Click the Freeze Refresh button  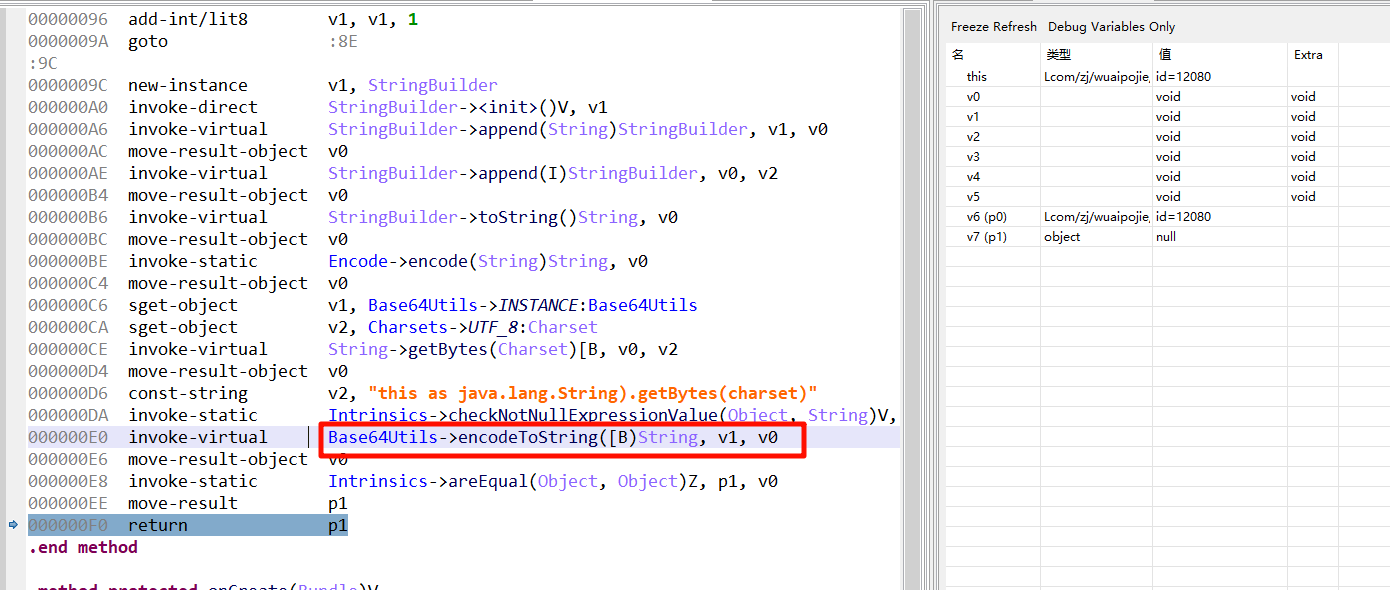click(993, 27)
